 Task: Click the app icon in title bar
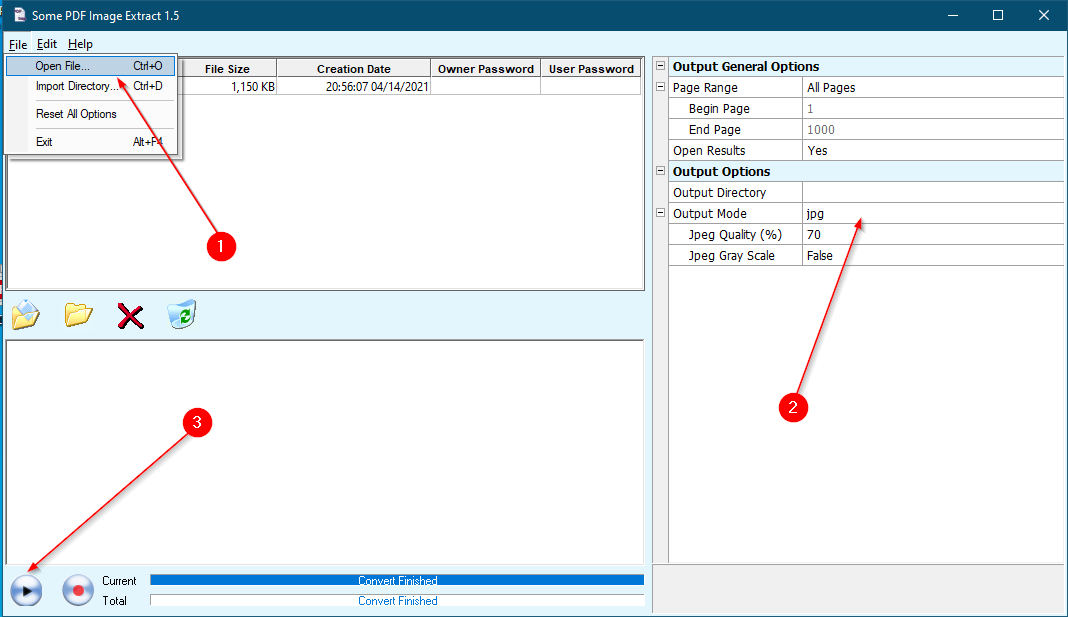(19, 15)
